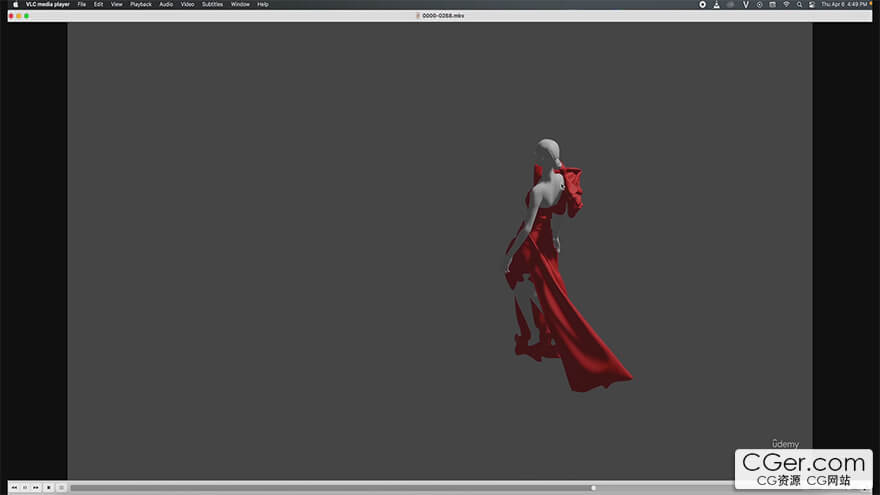Click the playback progress slider handle
The image size is (880, 495).
pos(594,488)
